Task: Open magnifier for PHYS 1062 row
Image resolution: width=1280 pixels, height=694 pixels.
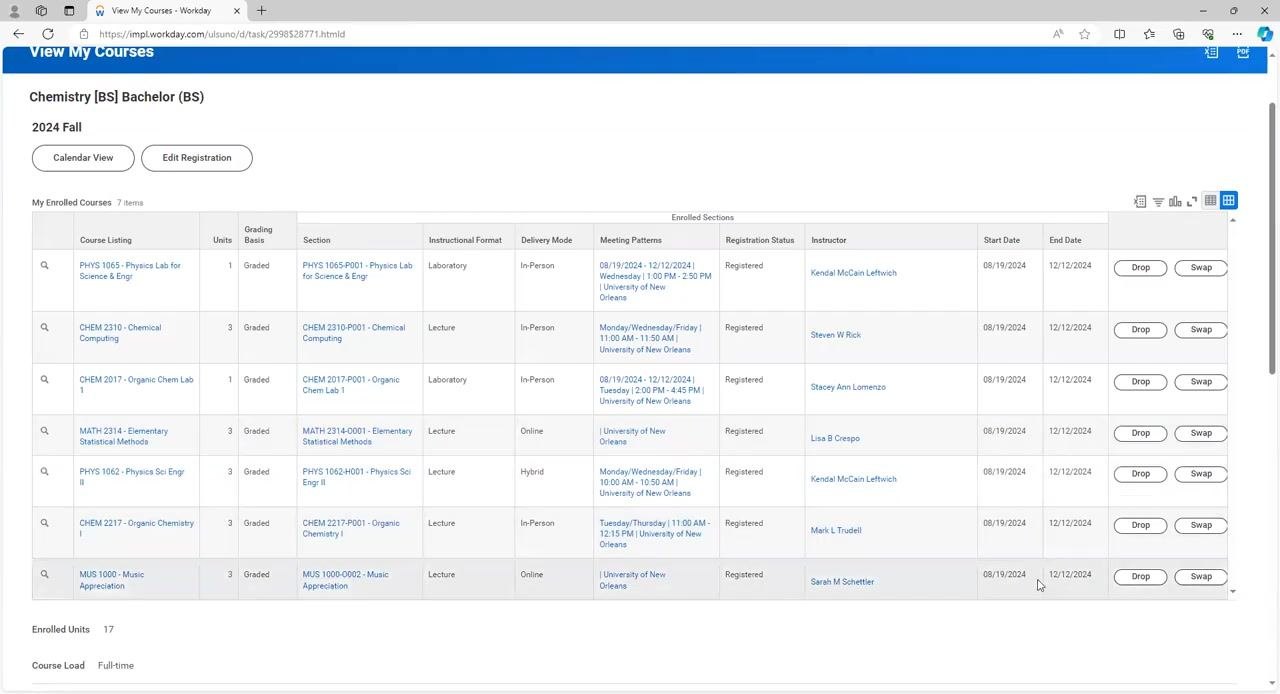Action: (x=44, y=472)
